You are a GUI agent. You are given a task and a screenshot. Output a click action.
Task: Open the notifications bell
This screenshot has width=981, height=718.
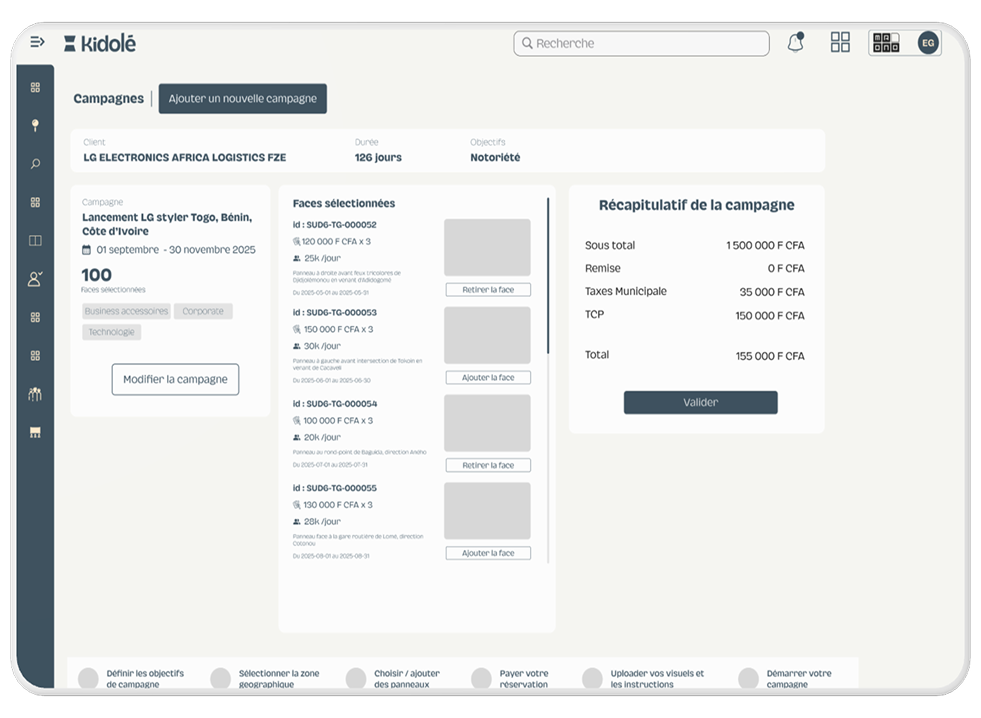click(795, 43)
